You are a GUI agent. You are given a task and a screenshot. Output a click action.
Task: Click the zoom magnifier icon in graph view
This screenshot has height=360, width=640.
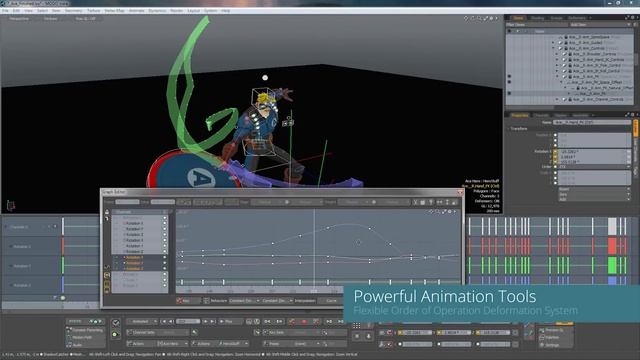[x=438, y=212]
